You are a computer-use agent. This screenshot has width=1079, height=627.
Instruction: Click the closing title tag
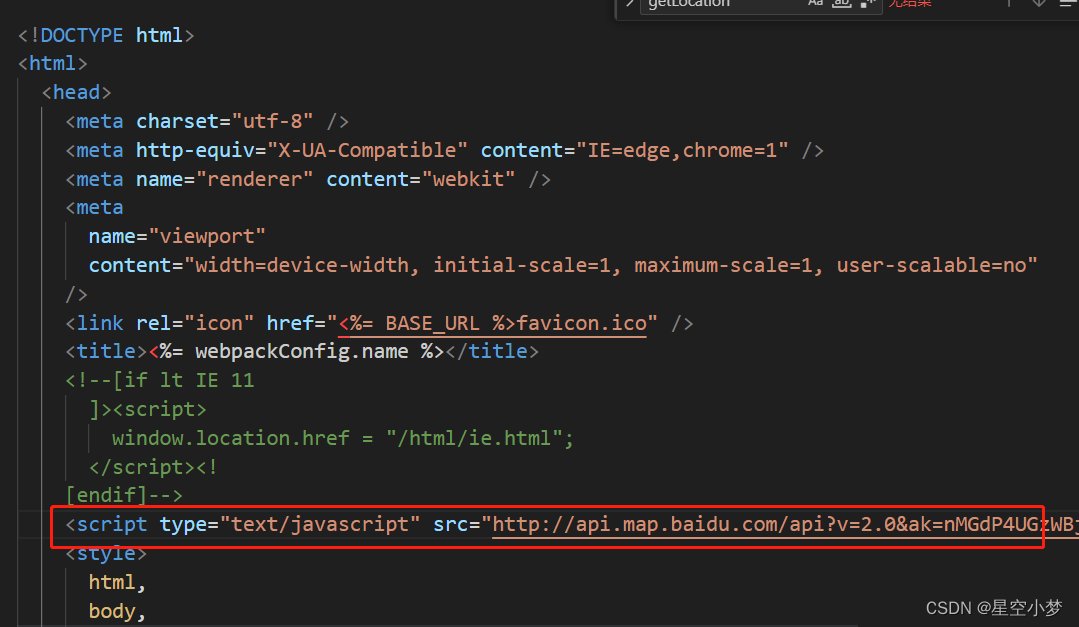pos(491,351)
